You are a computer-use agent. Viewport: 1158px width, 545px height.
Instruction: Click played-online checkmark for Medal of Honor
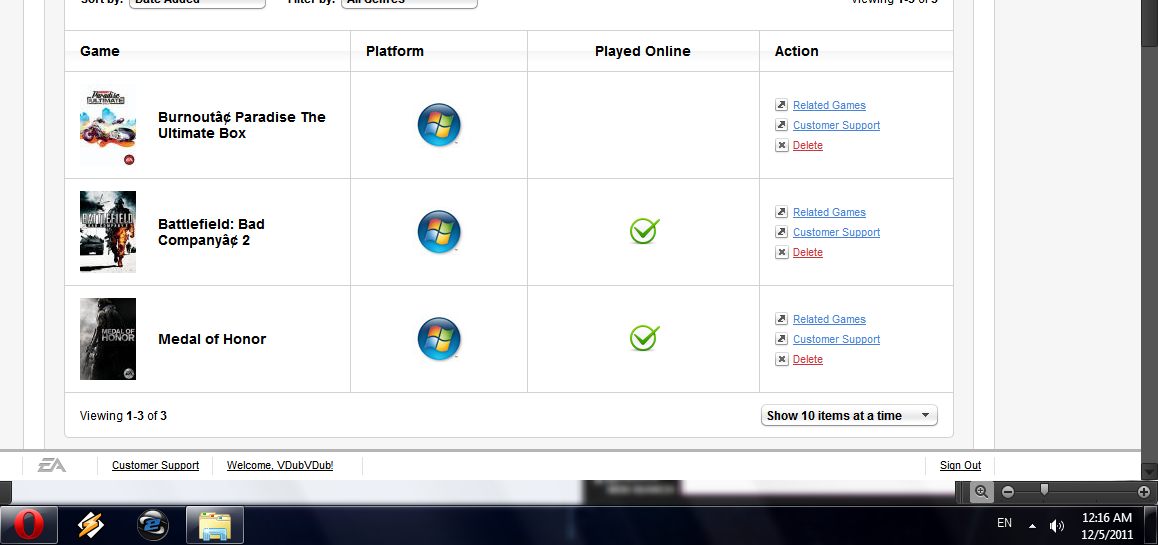[644, 338]
